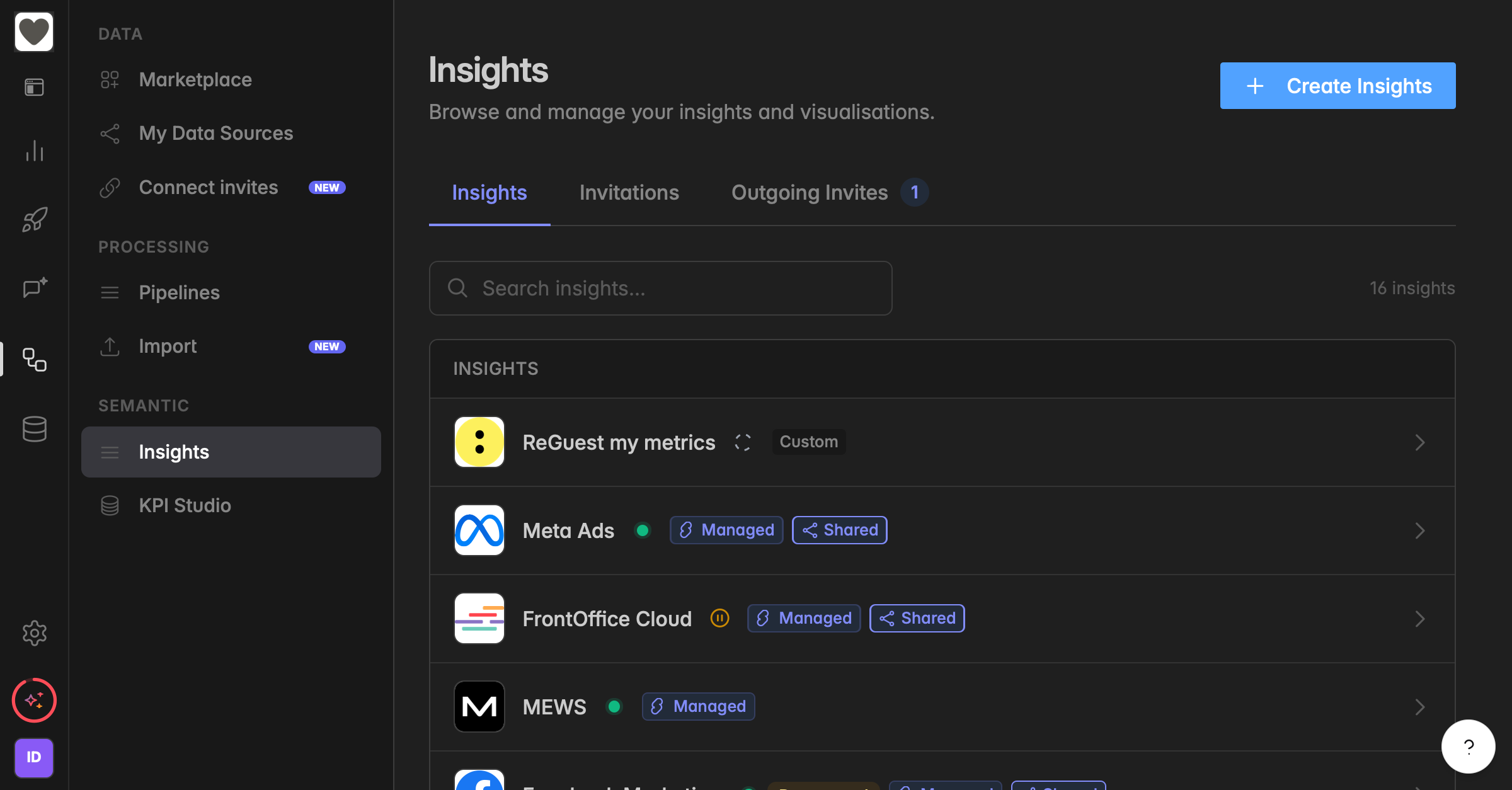
Task: Open the MEWS insight name
Action: 554,707
